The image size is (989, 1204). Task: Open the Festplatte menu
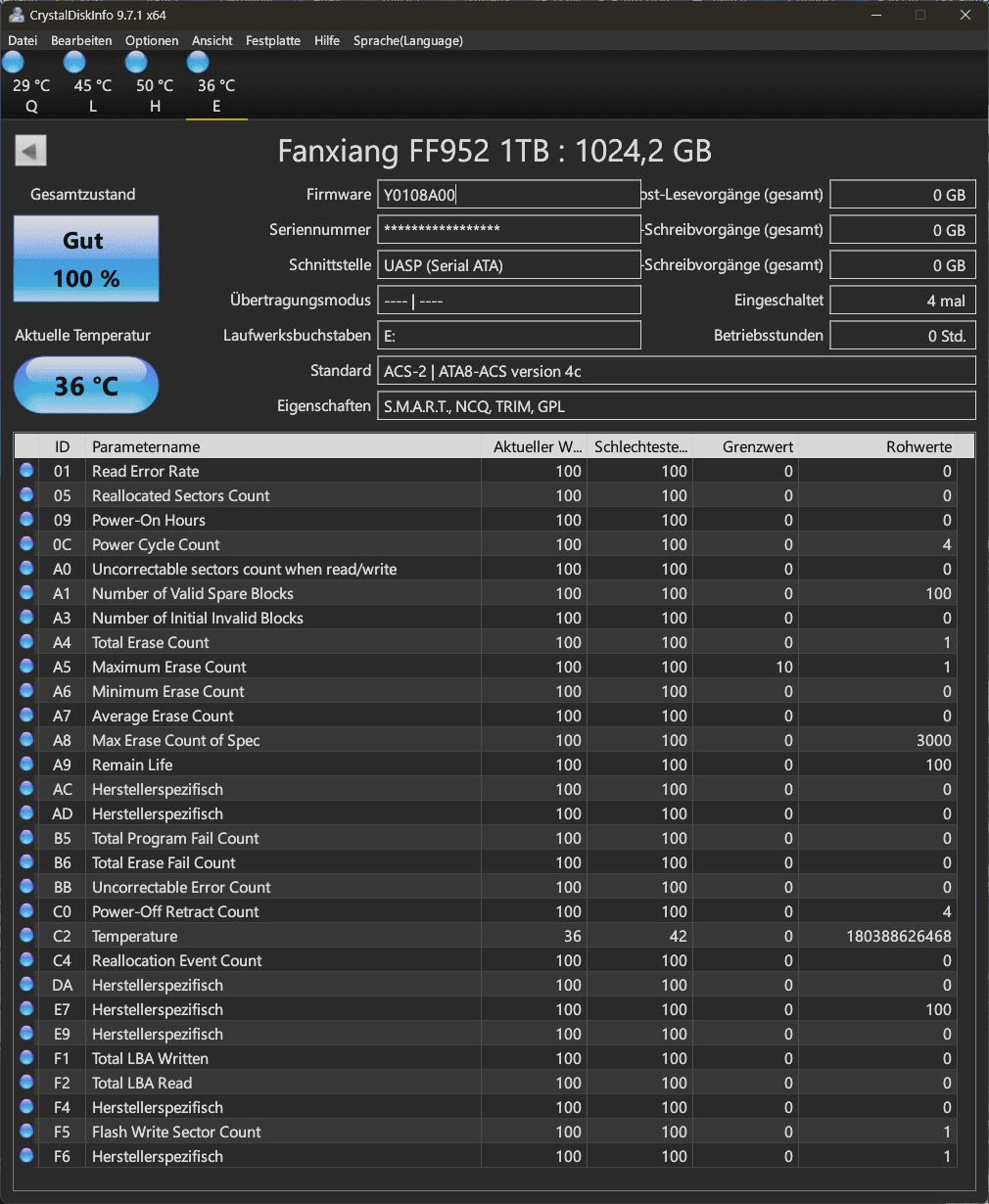coord(273,40)
